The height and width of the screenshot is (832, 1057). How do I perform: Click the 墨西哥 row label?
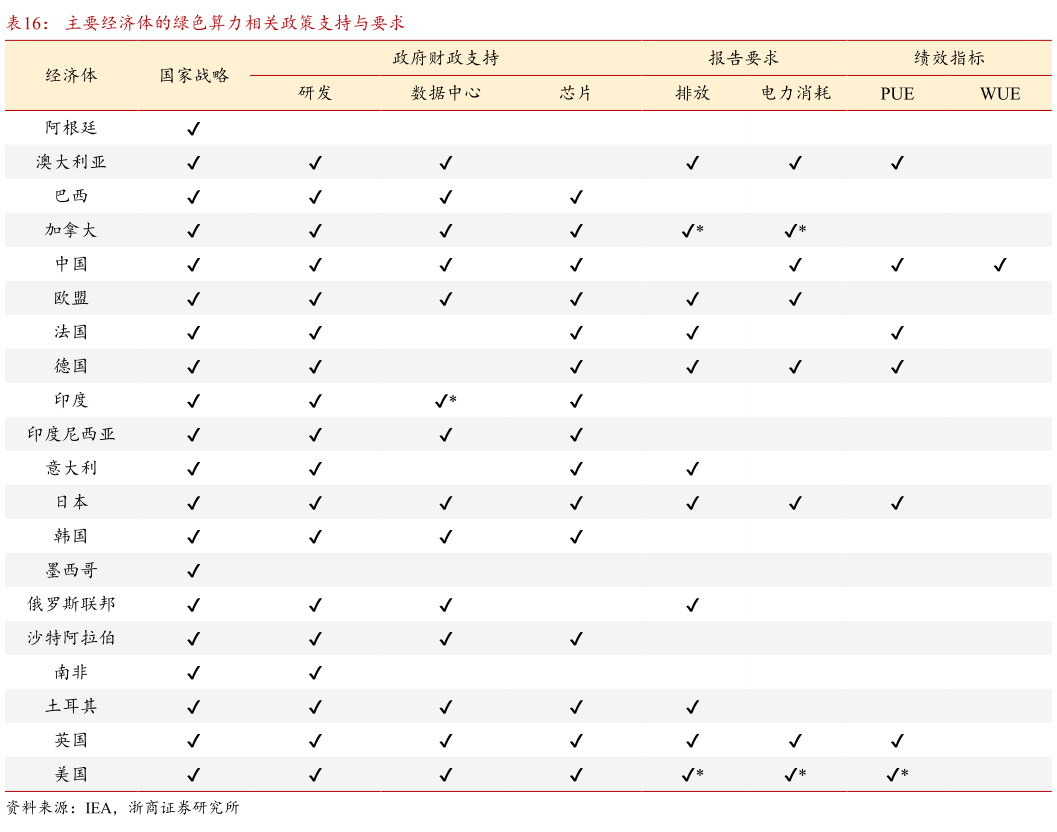coord(71,570)
